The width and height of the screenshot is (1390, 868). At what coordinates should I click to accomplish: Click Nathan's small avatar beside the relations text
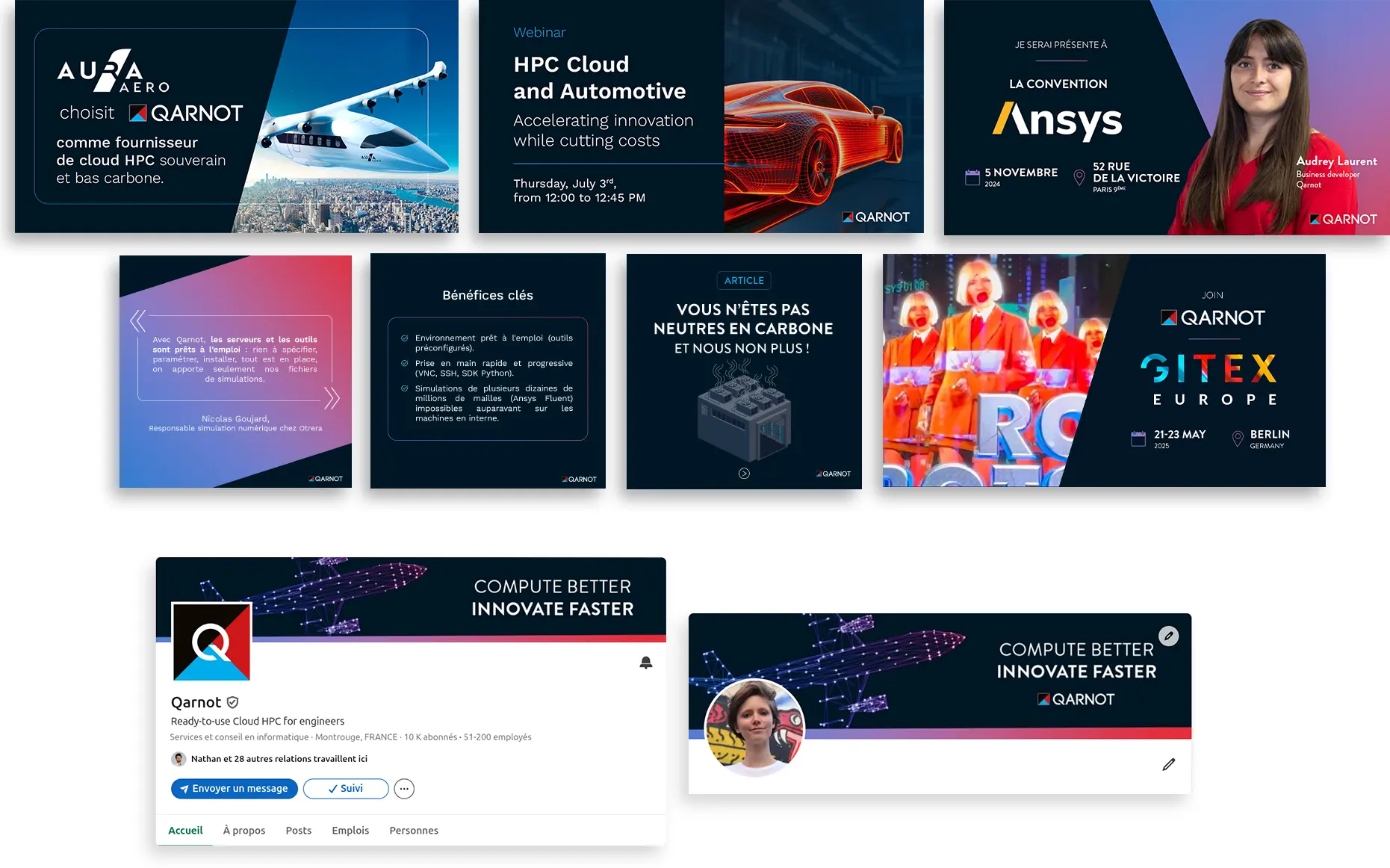pos(179,759)
